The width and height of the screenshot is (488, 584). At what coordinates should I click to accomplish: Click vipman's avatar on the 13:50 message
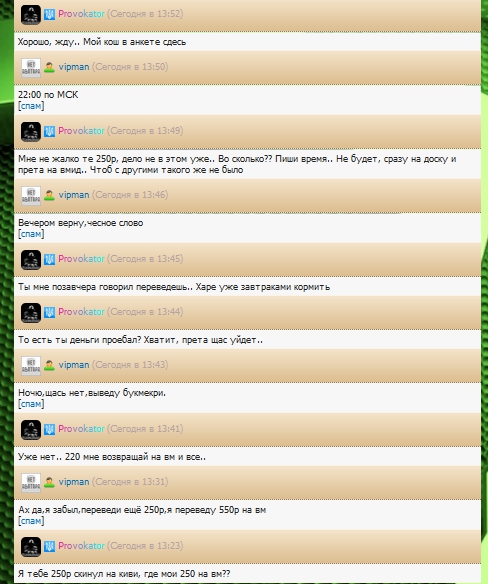click(31, 68)
